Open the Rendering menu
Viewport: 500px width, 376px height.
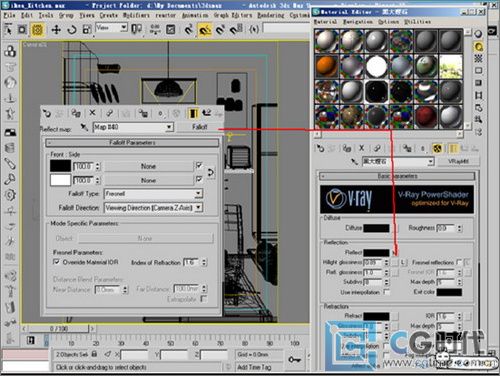pos(271,15)
